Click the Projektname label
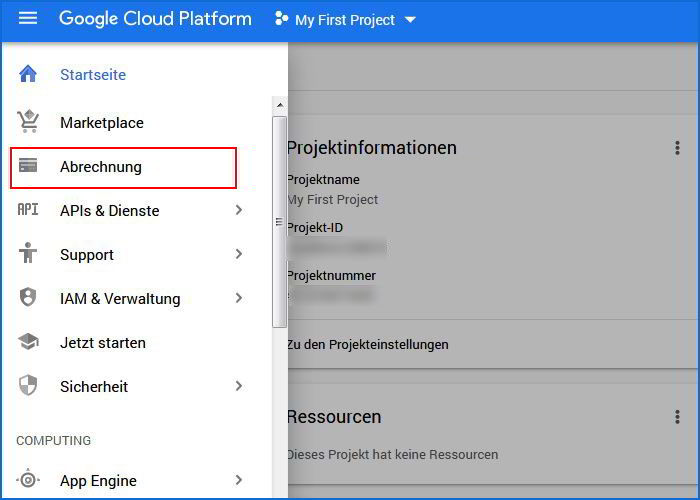This screenshot has width=700, height=500. point(323,179)
